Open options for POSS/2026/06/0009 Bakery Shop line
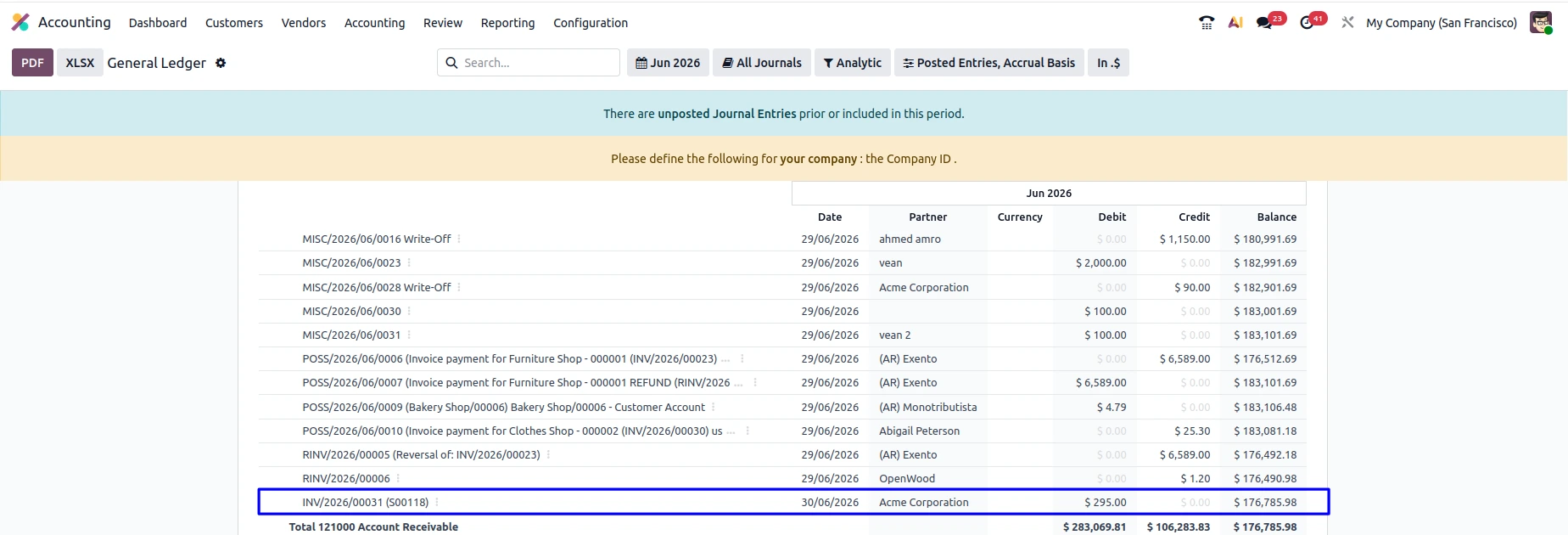1568x535 pixels. [x=714, y=408]
